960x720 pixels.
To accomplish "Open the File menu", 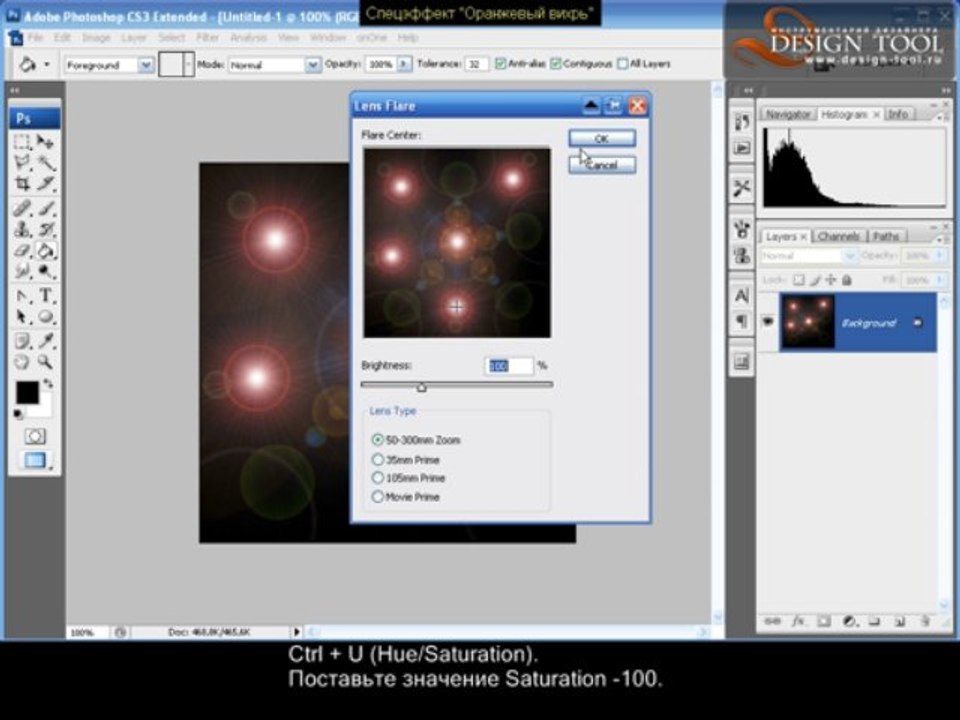I will [36, 37].
